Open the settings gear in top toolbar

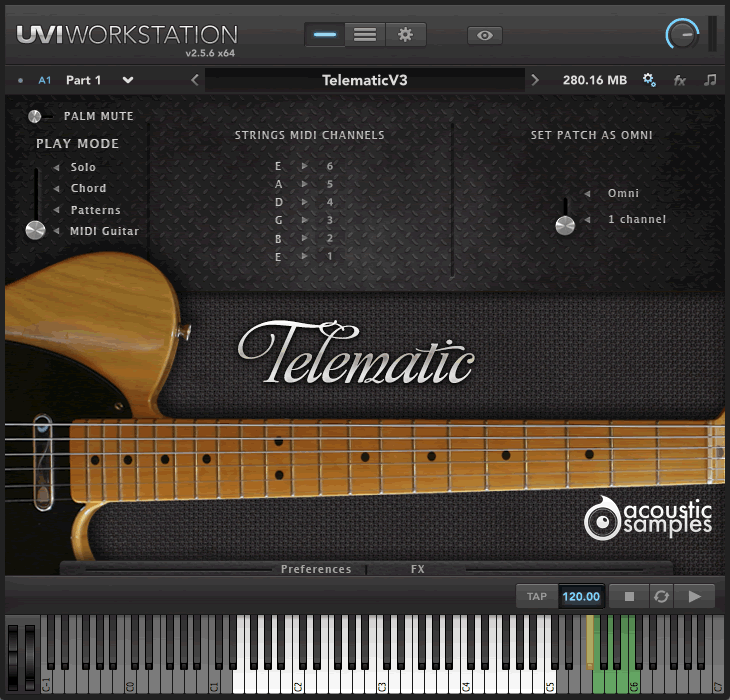click(405, 35)
